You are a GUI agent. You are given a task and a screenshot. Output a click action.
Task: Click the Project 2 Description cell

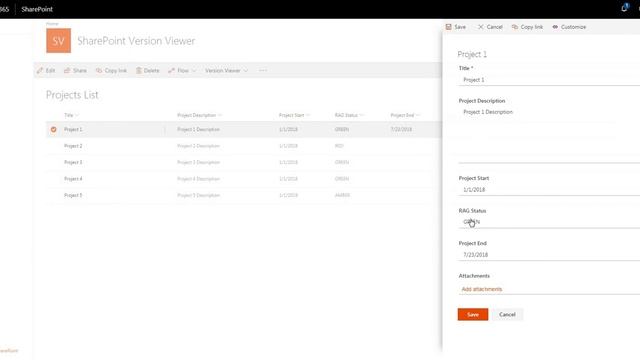[x=198, y=146]
